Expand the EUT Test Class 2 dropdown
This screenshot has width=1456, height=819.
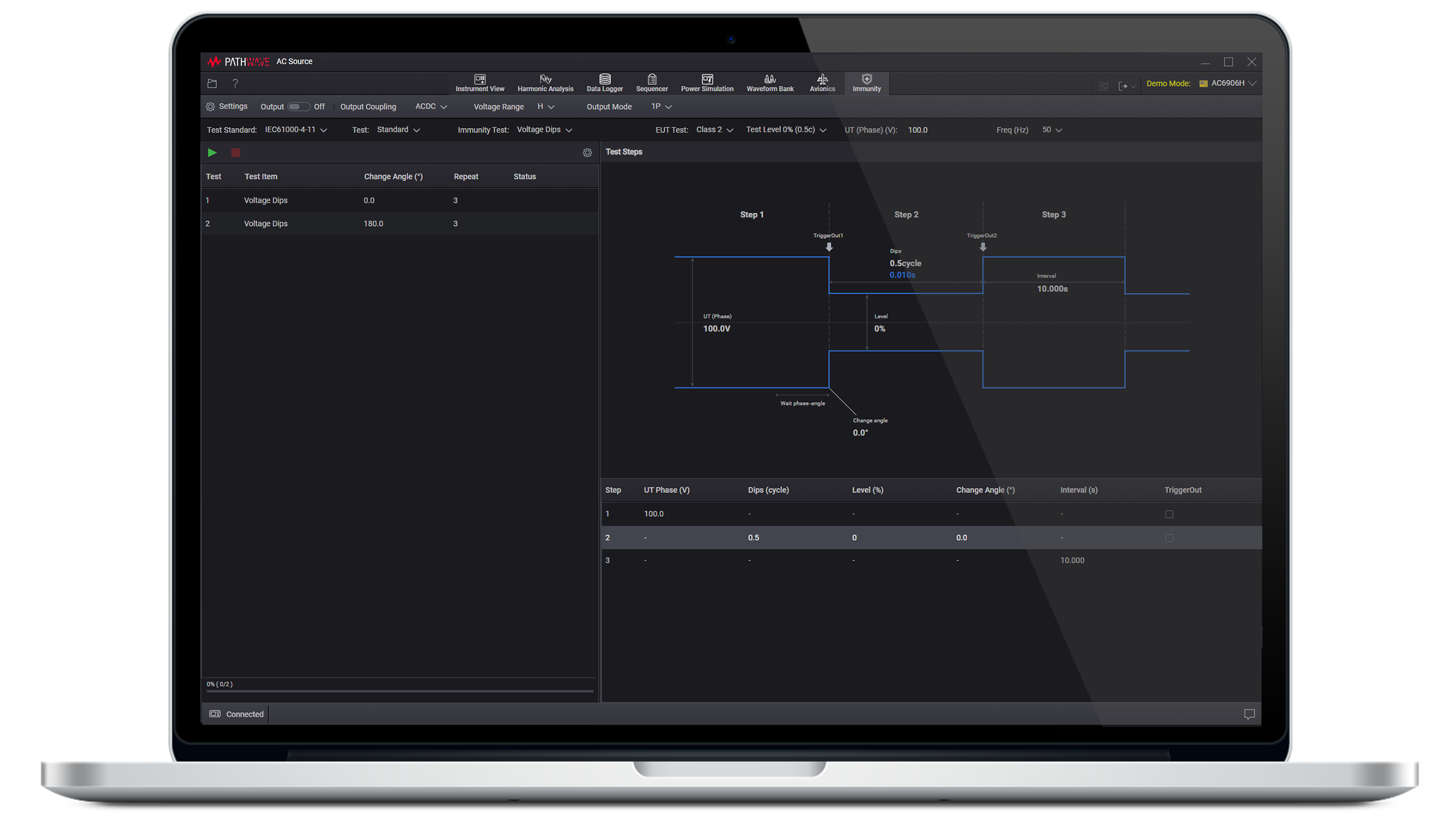pyautogui.click(x=714, y=130)
